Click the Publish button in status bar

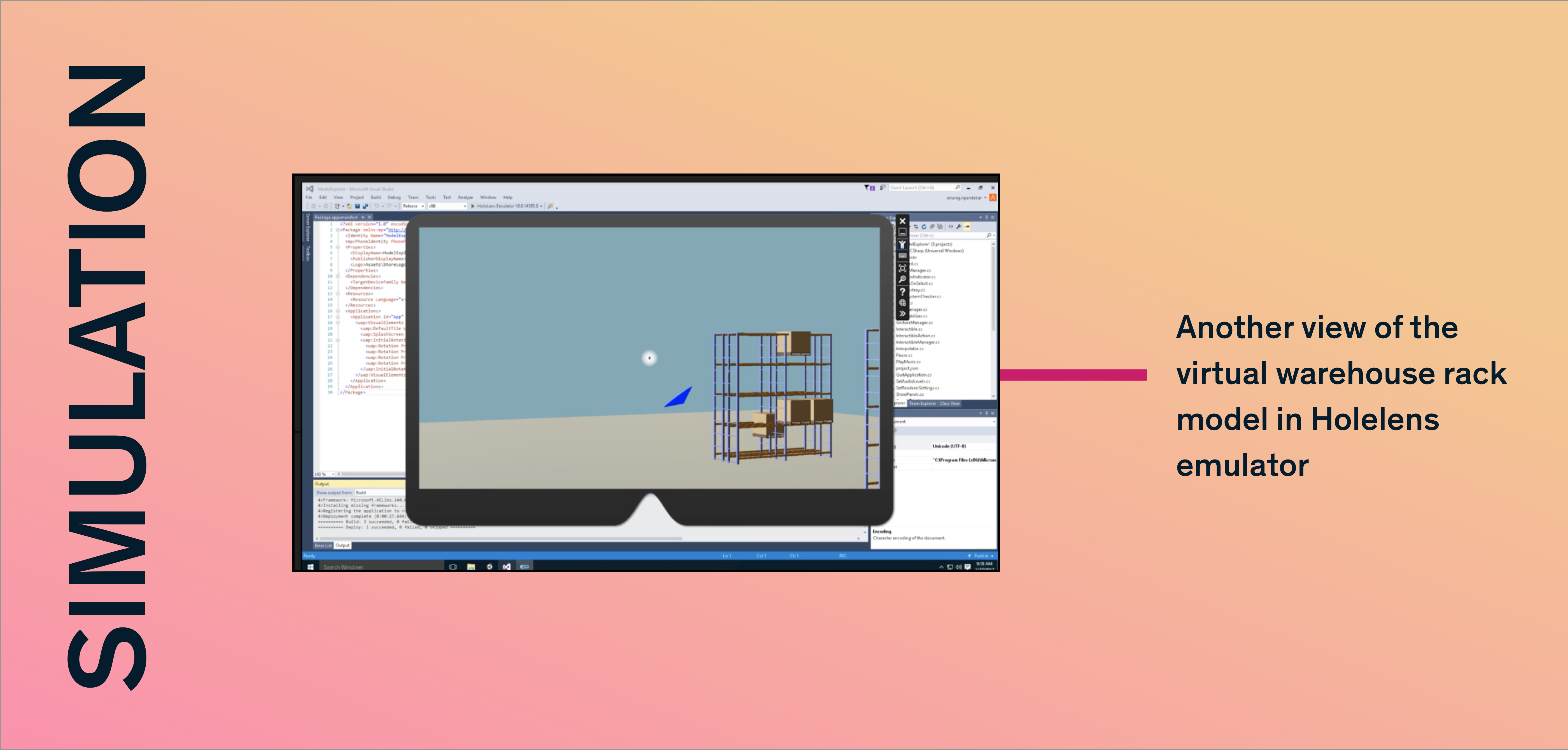click(981, 556)
